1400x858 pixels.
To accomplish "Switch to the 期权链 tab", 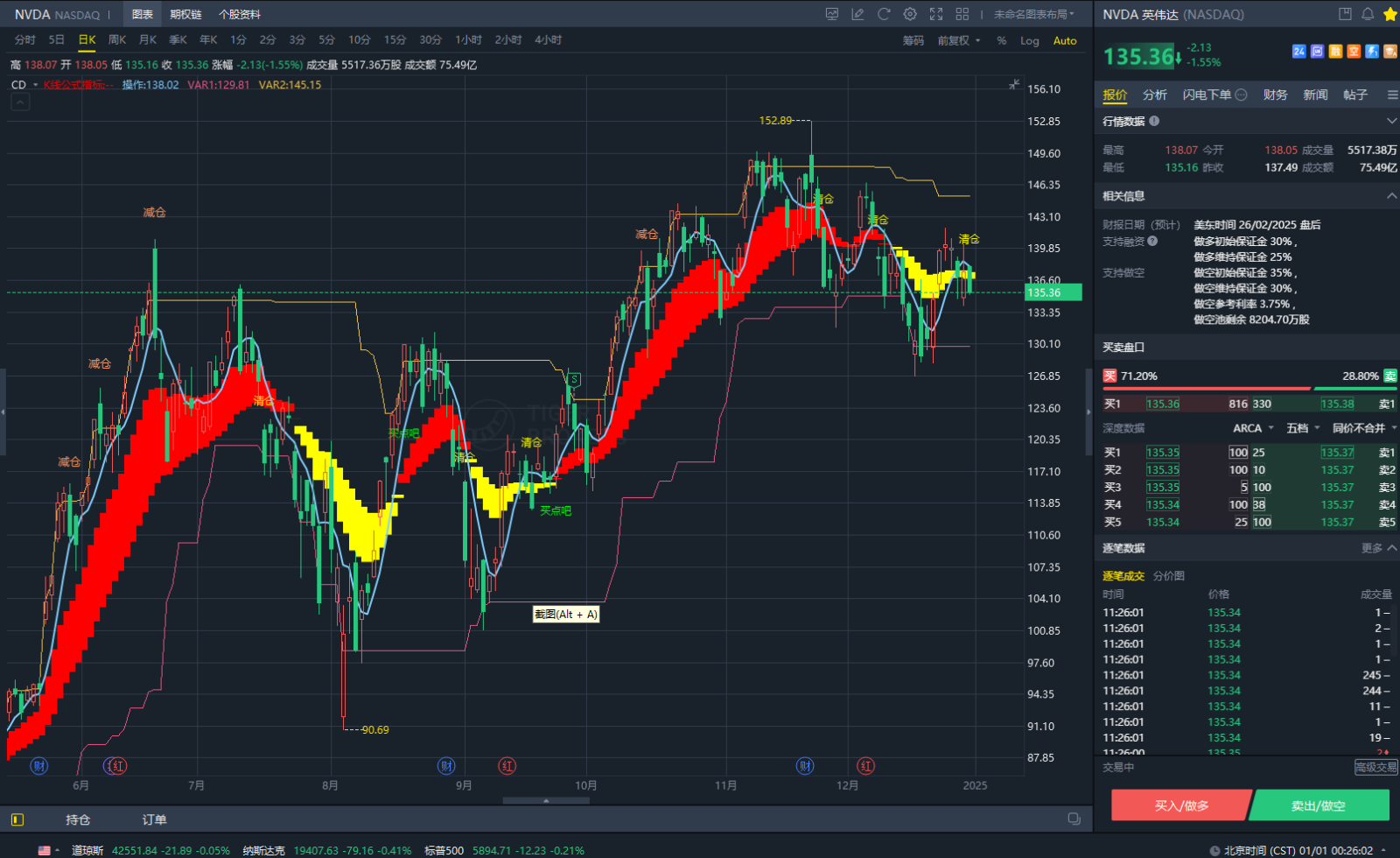I will [185, 14].
